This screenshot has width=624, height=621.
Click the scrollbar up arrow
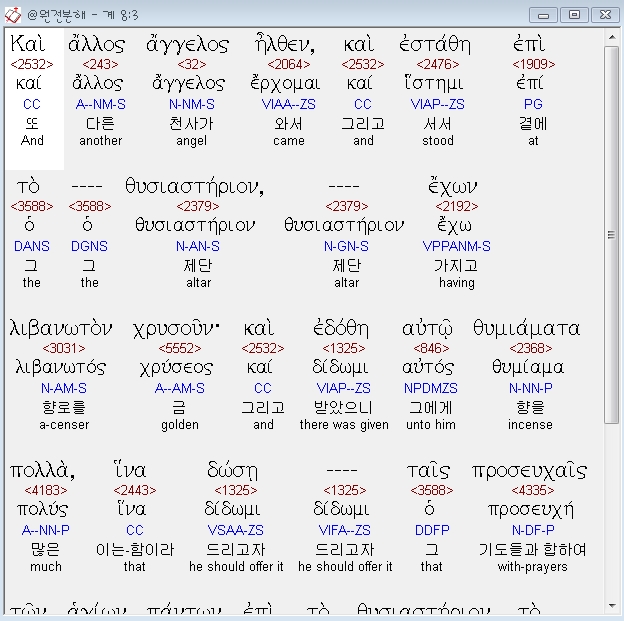pyautogui.click(x=611, y=37)
